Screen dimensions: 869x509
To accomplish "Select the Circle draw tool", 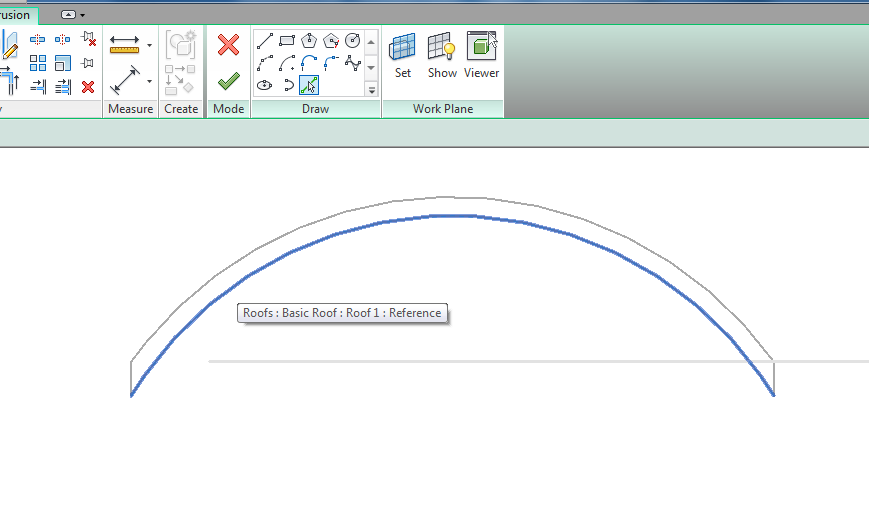I will [352, 41].
